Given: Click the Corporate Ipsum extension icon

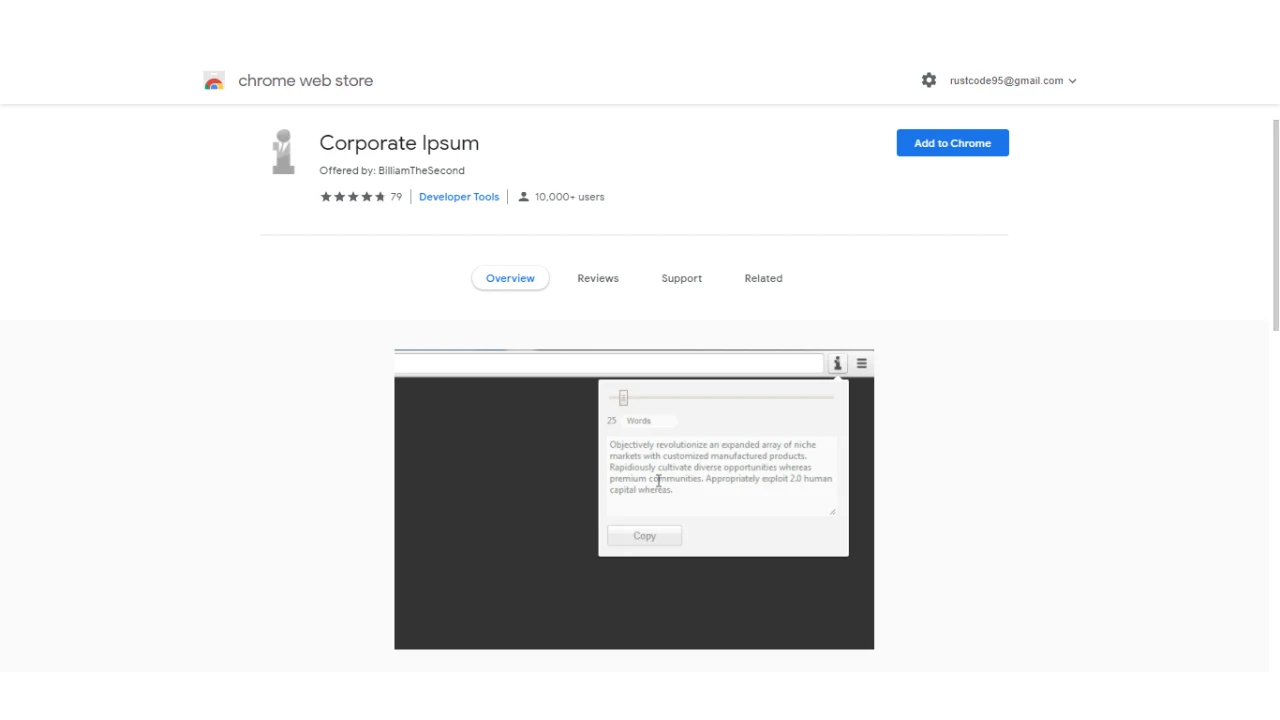Looking at the screenshot, I should pos(283,151).
